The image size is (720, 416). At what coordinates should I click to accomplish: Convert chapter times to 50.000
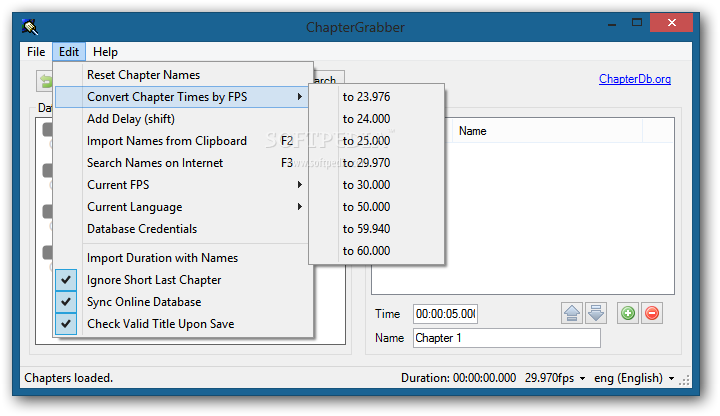377,207
